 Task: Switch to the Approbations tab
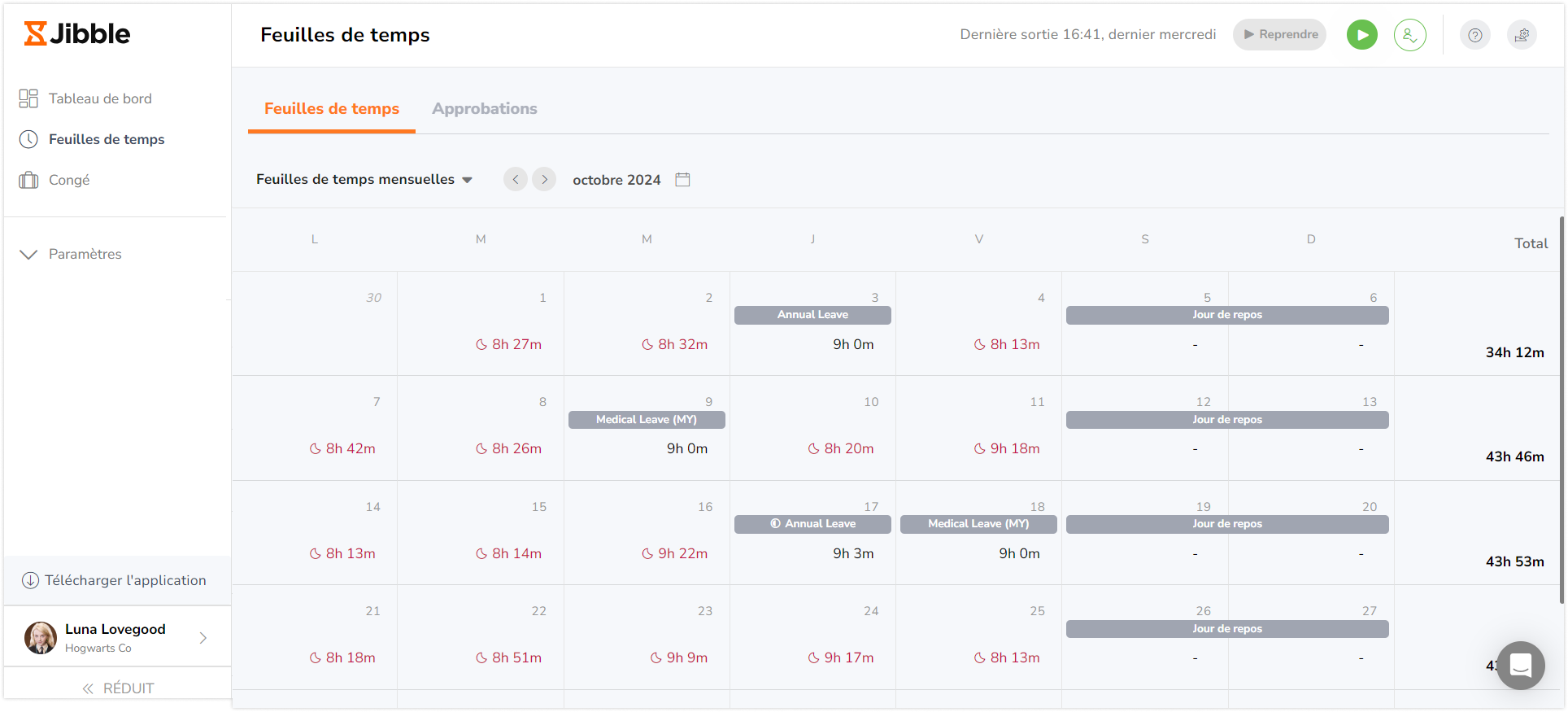click(485, 108)
